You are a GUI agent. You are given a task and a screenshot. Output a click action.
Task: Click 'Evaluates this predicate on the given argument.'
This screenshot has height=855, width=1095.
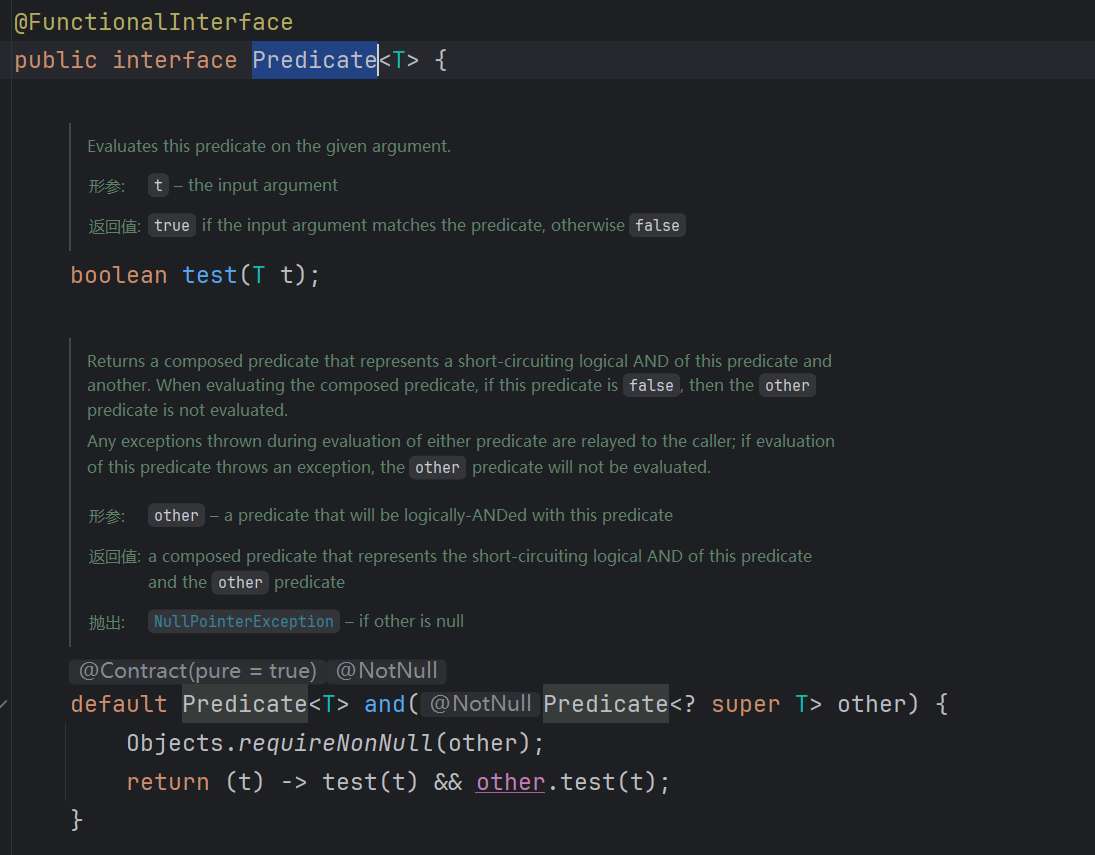coord(269,146)
